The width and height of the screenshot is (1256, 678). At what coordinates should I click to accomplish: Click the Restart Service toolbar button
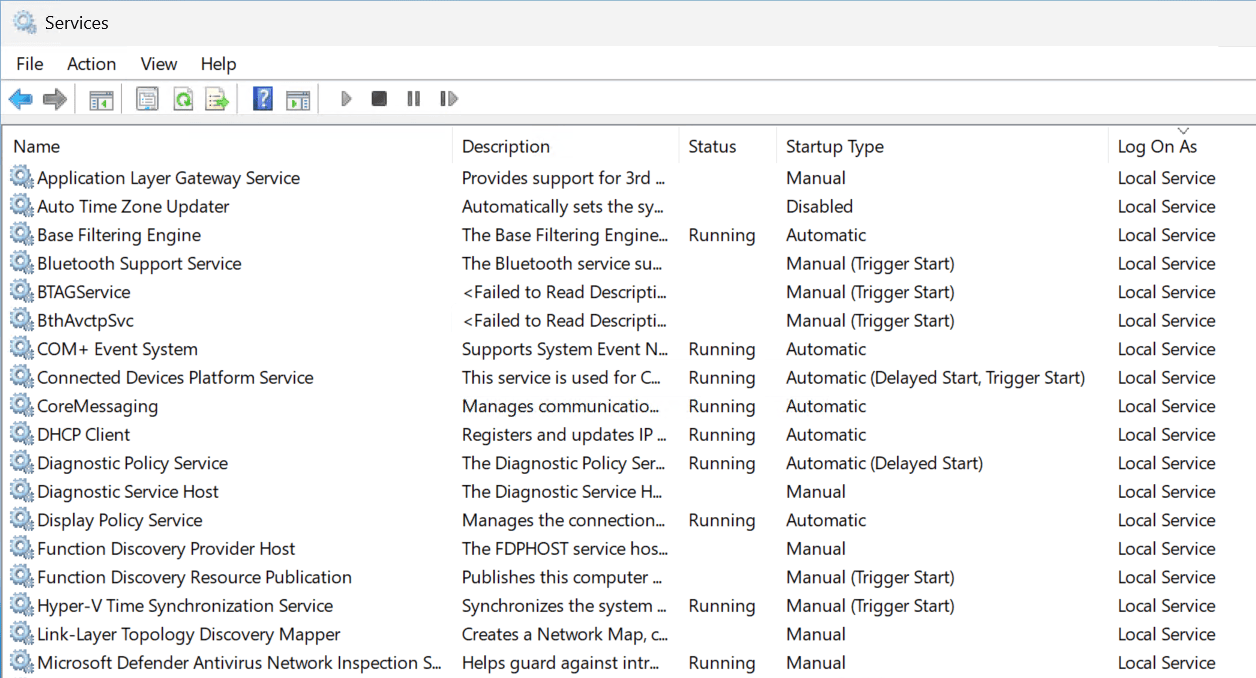tap(449, 99)
